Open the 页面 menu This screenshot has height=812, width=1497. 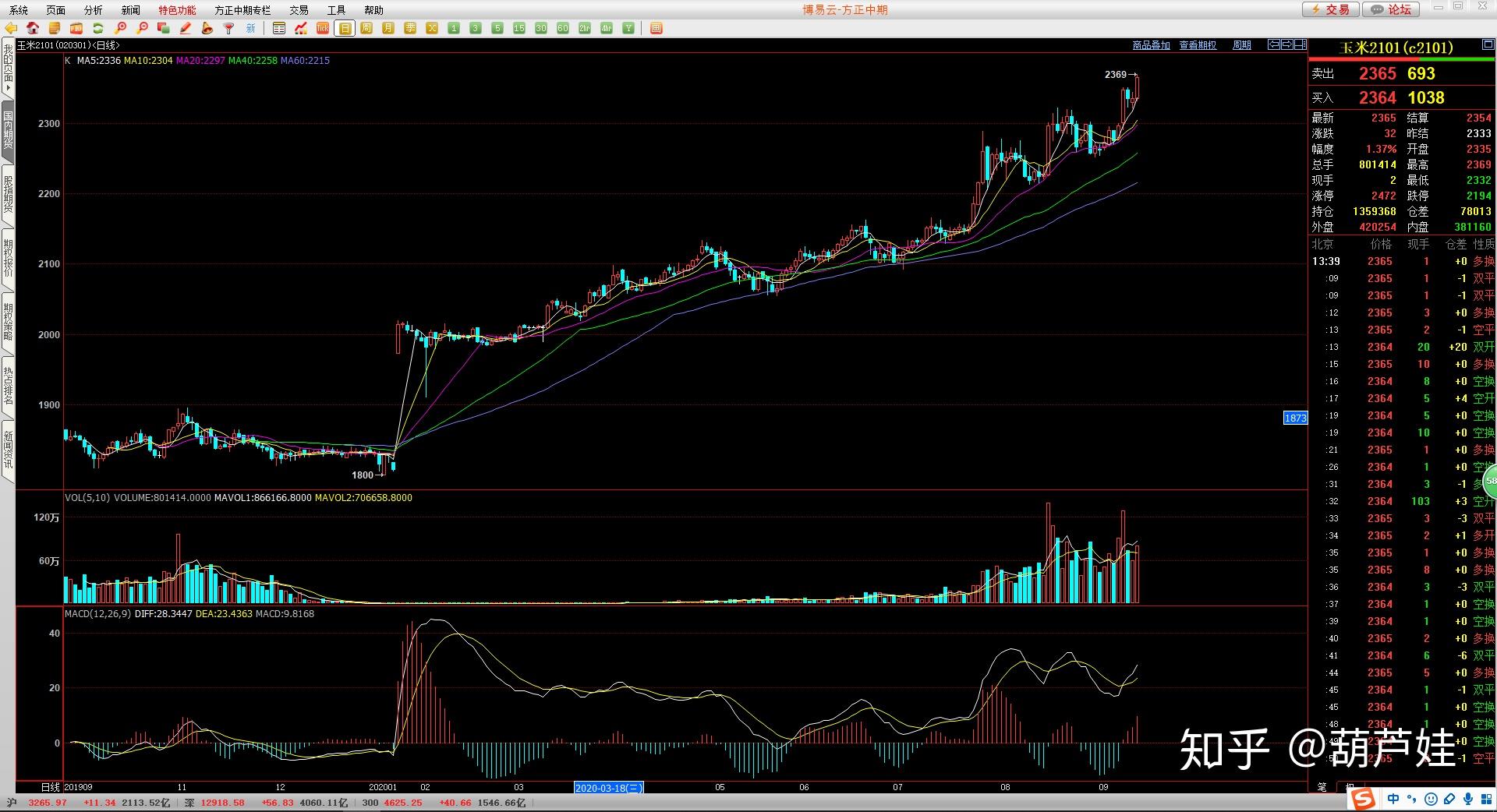click(56, 10)
